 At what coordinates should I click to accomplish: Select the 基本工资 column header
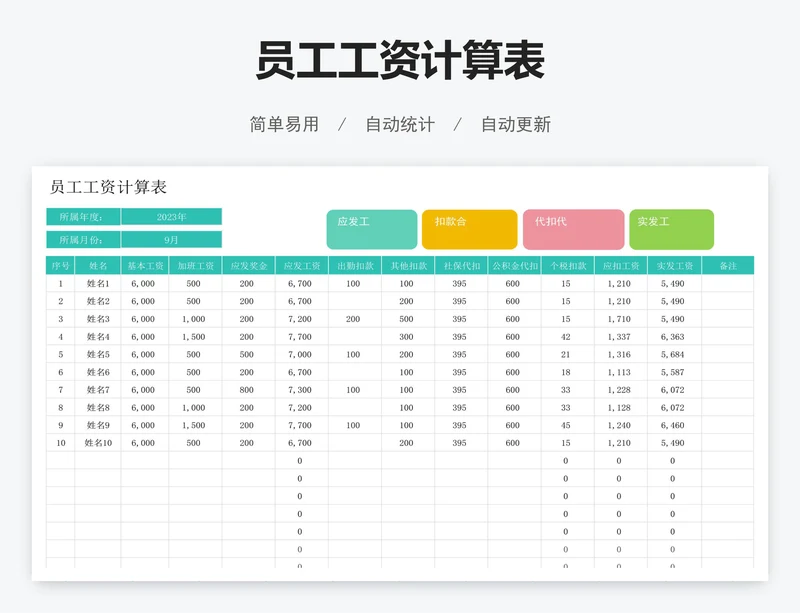[145, 265]
